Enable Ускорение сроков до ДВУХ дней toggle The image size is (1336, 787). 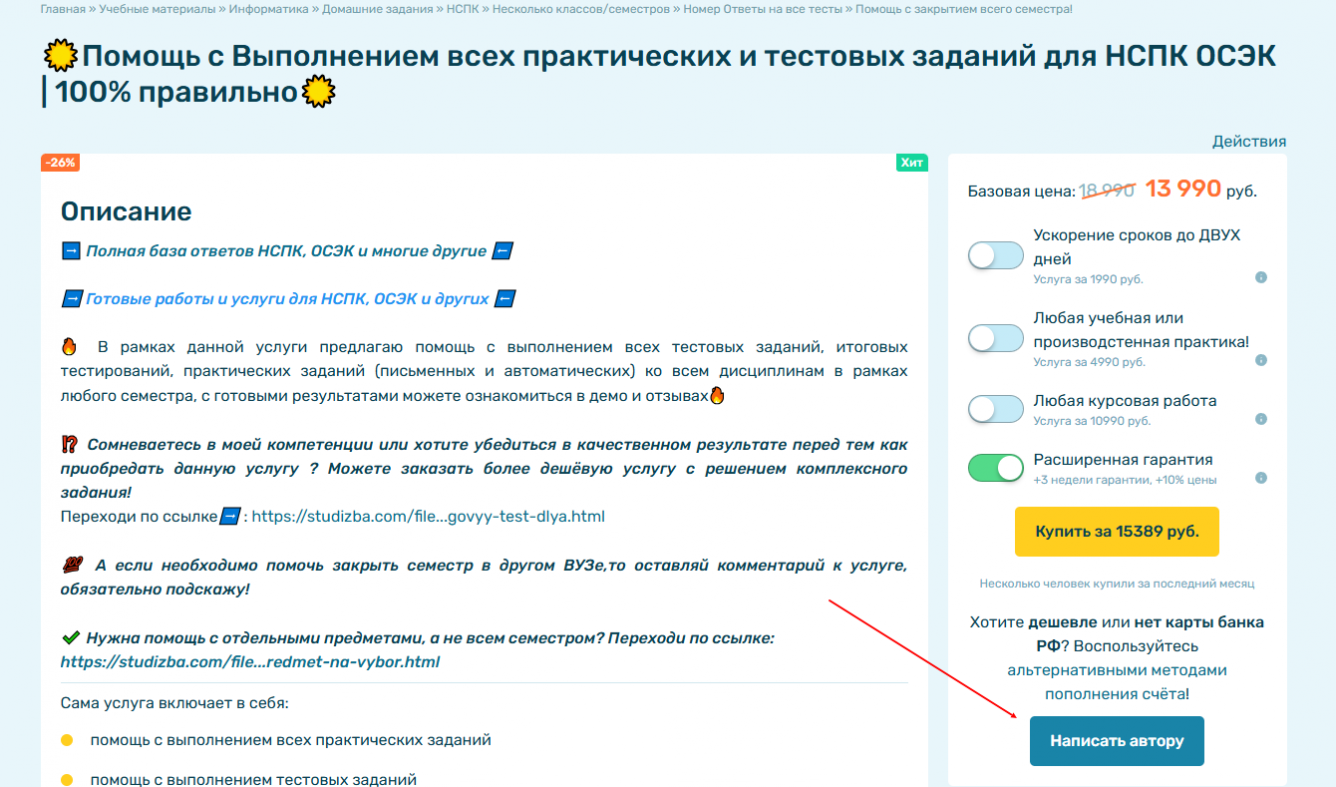[x=996, y=256]
